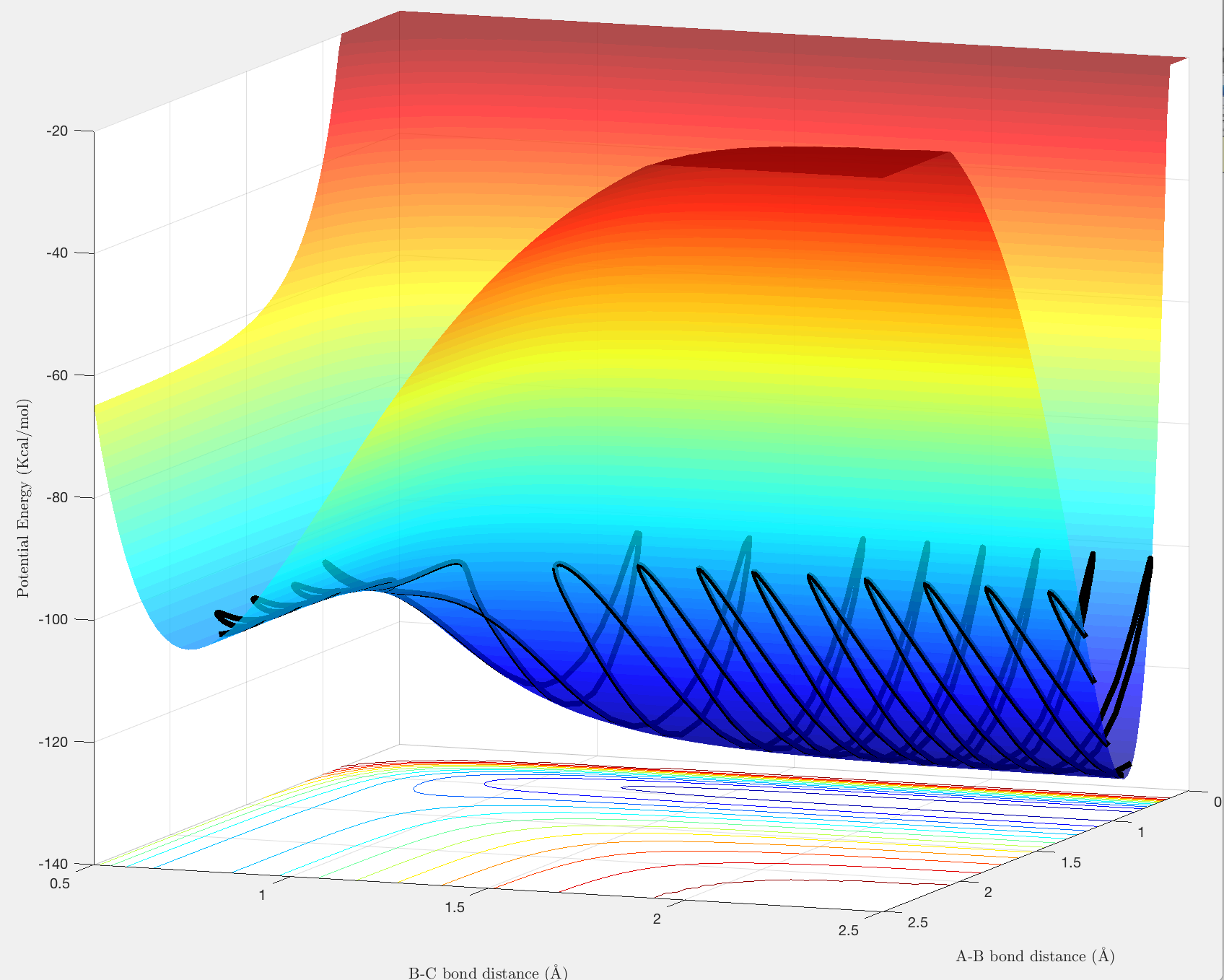Pick the -120 energy axis tick label
Image resolution: width=1224 pixels, height=980 pixels.
(53, 742)
